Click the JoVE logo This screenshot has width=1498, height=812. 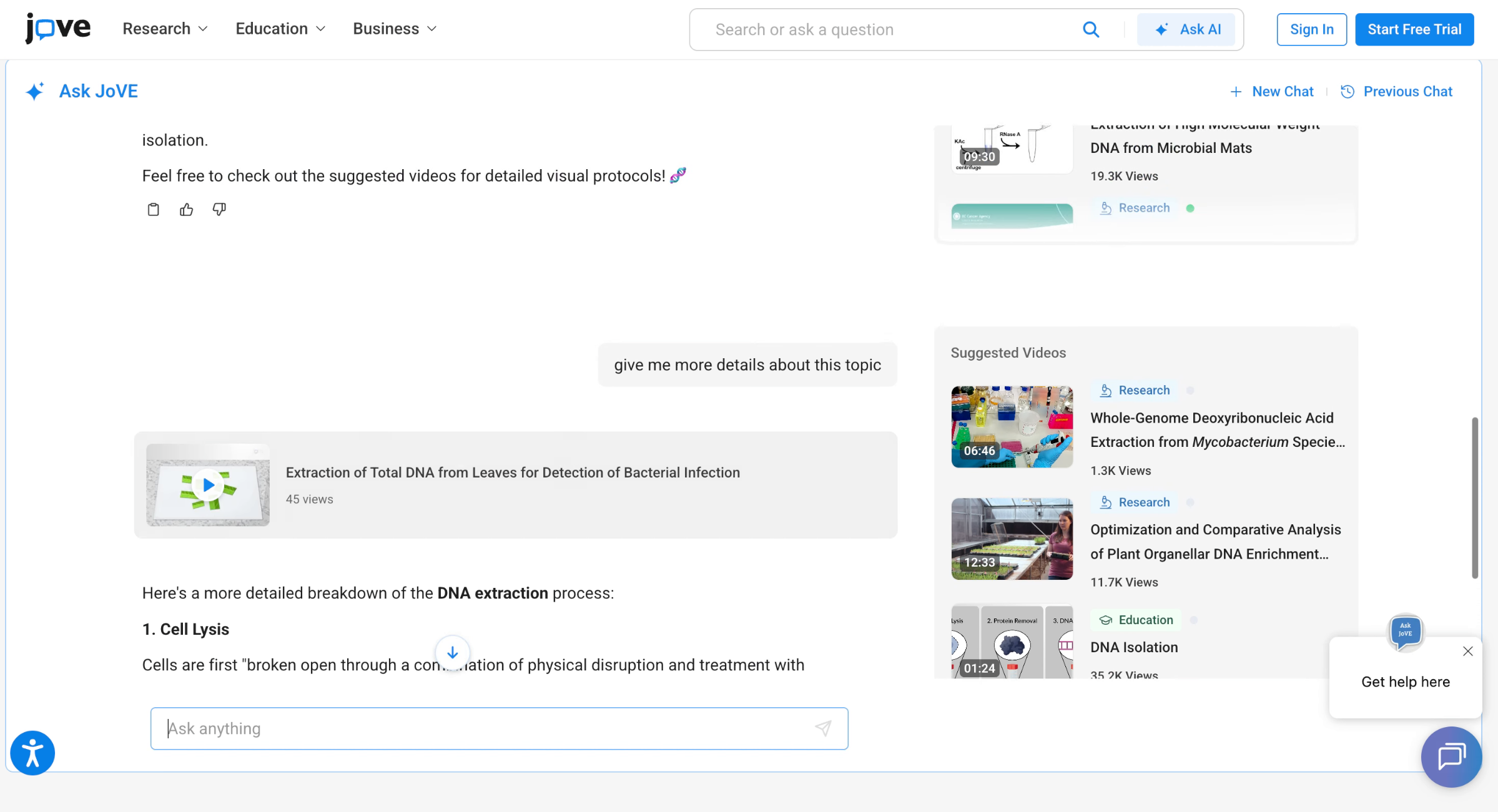coord(57,29)
